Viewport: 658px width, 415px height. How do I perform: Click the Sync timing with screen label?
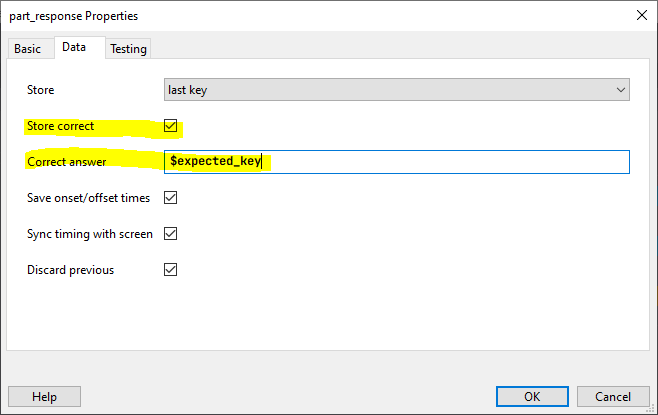(x=90, y=234)
